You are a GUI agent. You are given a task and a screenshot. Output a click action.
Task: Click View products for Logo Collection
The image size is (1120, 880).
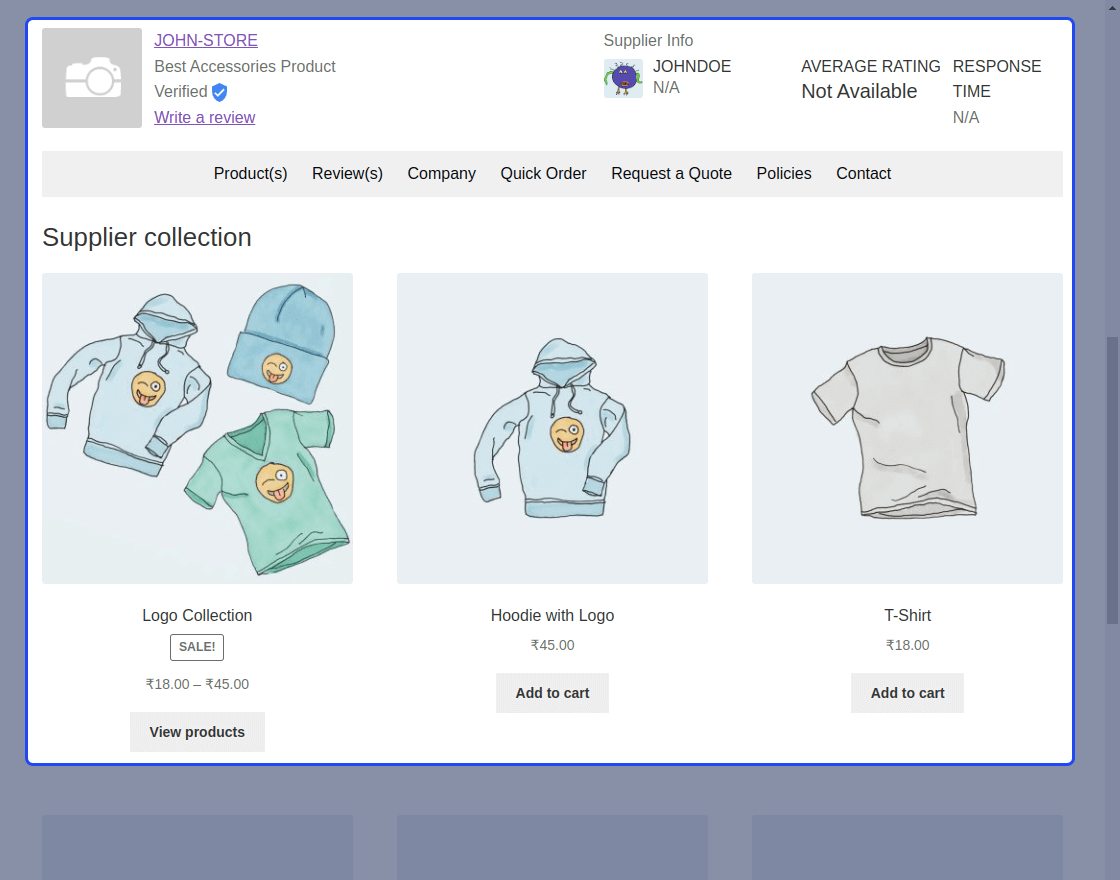pyautogui.click(x=197, y=731)
